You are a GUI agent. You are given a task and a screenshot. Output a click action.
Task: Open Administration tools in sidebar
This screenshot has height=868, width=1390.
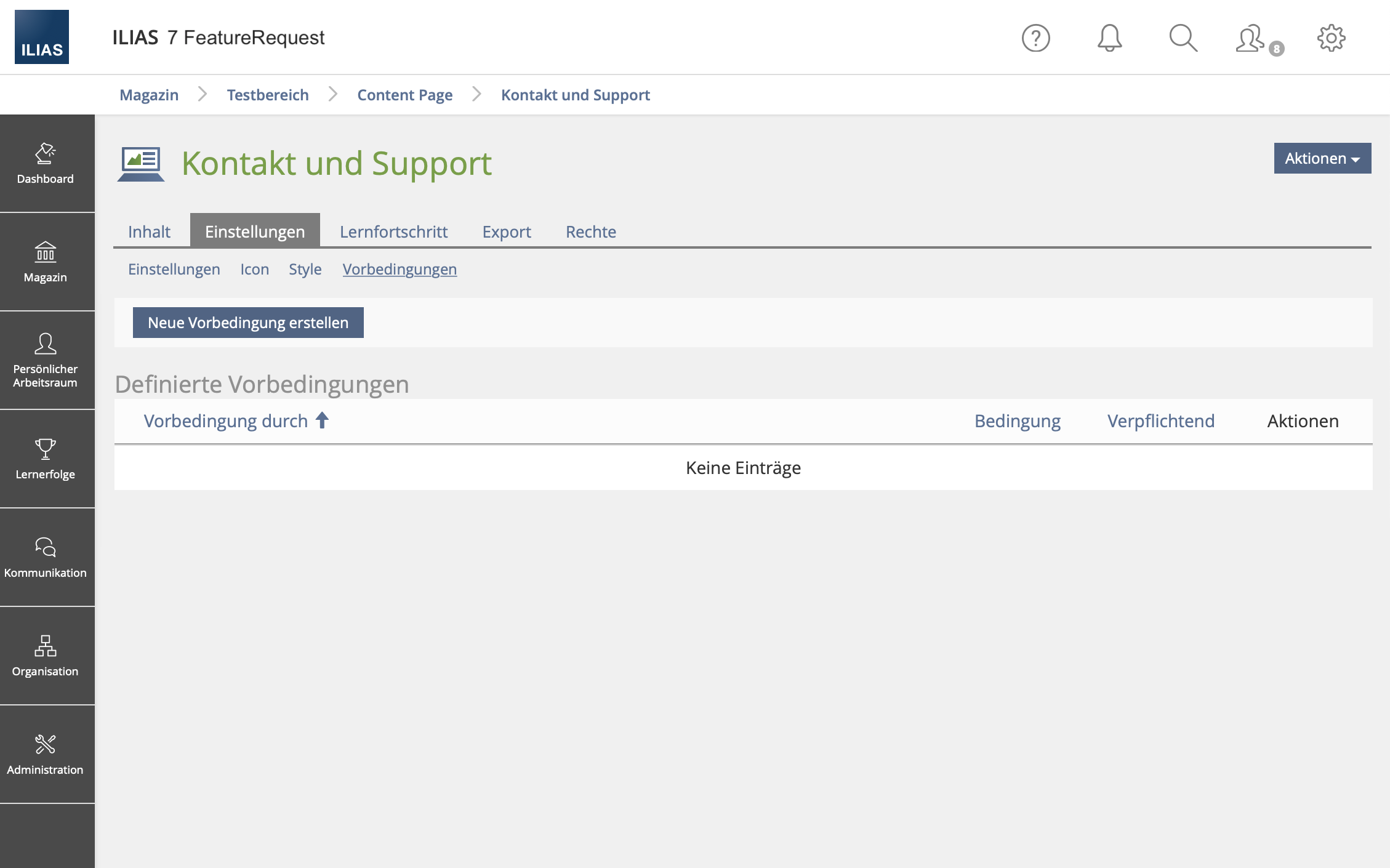[46, 755]
